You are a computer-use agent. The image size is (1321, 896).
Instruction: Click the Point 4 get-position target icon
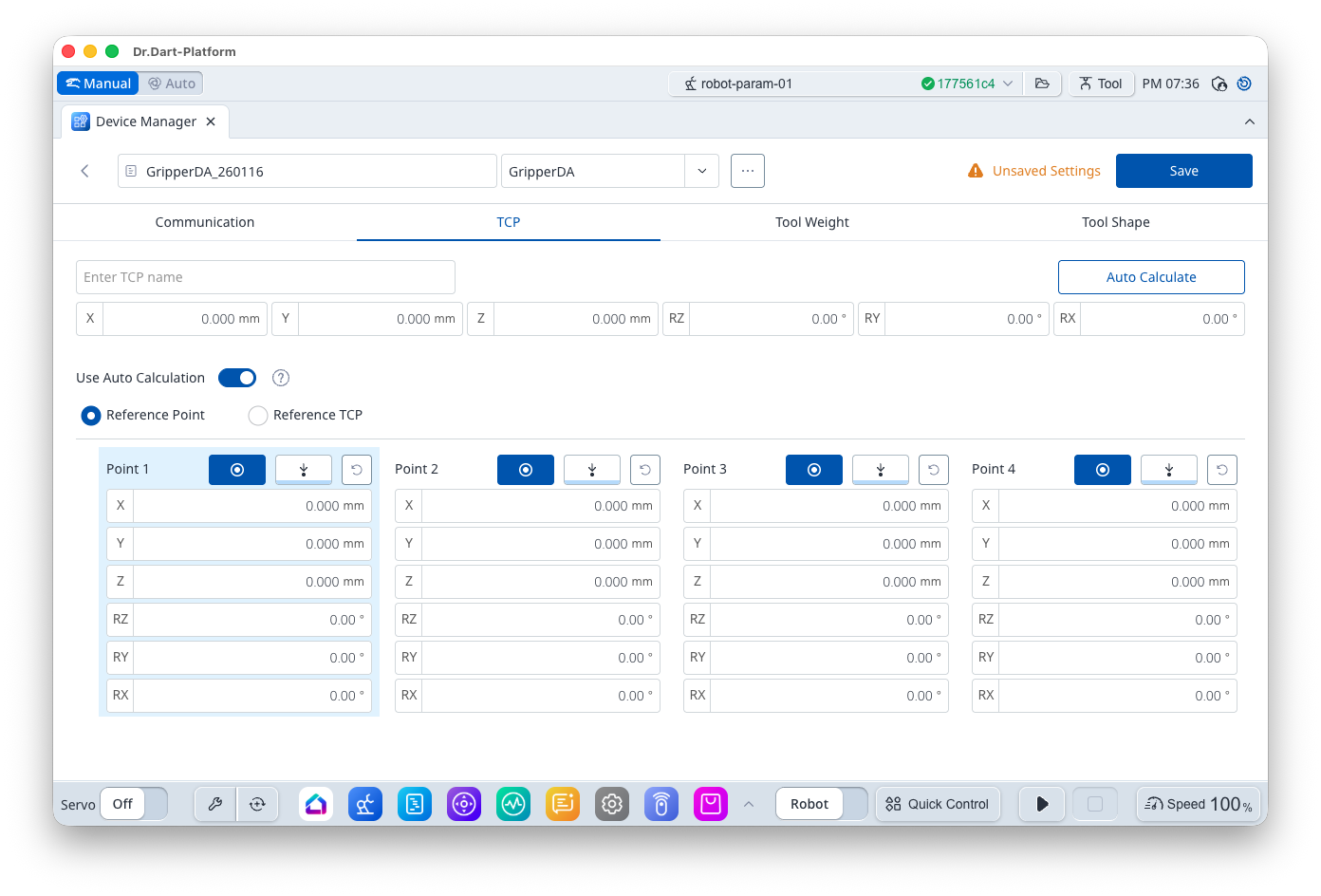point(1103,470)
